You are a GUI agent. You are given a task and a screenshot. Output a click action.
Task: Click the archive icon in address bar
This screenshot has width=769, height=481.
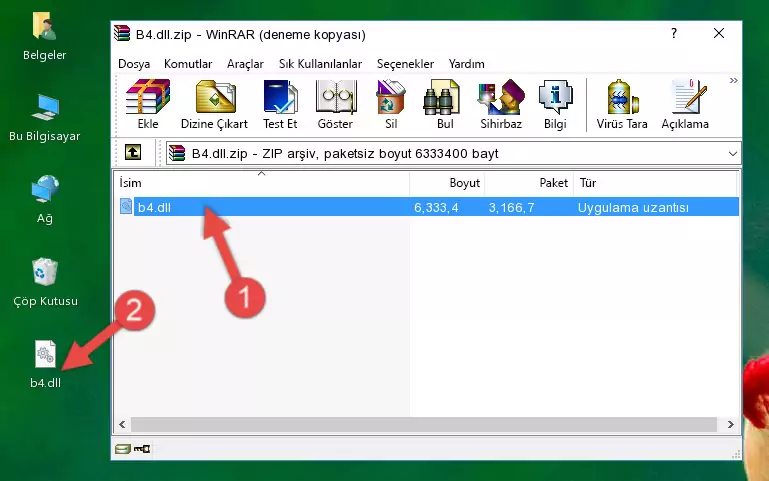coord(177,153)
